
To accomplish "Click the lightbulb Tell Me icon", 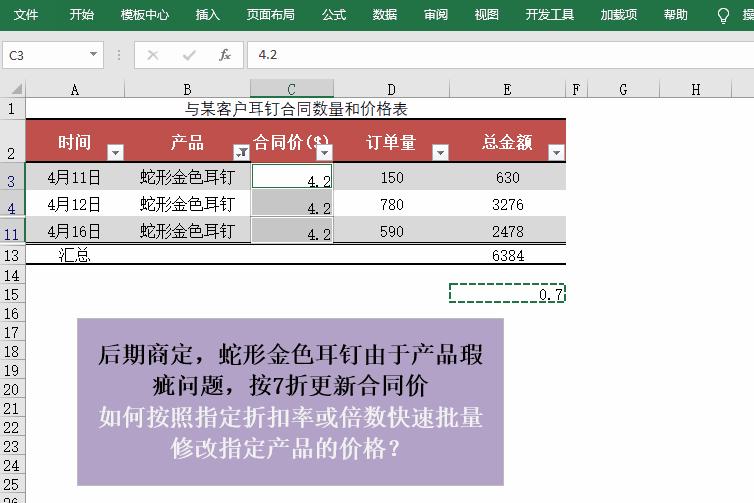I will point(723,15).
